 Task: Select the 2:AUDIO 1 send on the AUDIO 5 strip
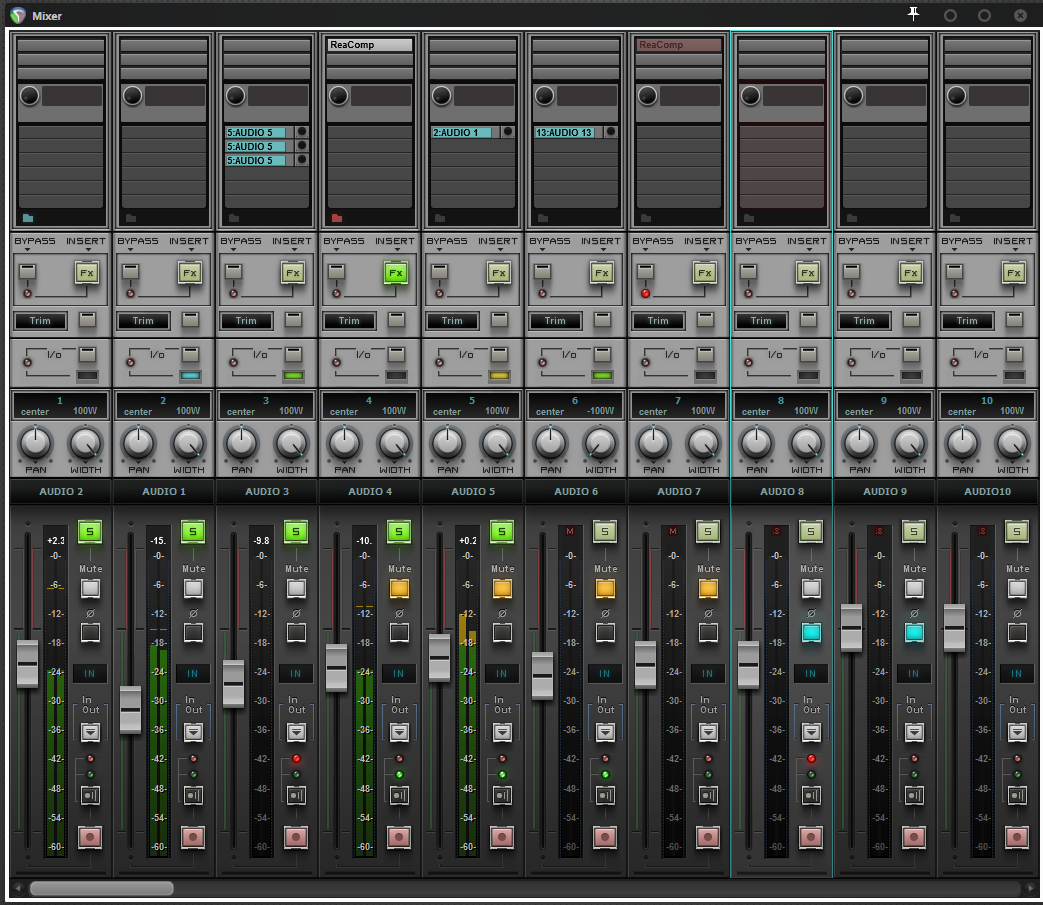[x=464, y=132]
